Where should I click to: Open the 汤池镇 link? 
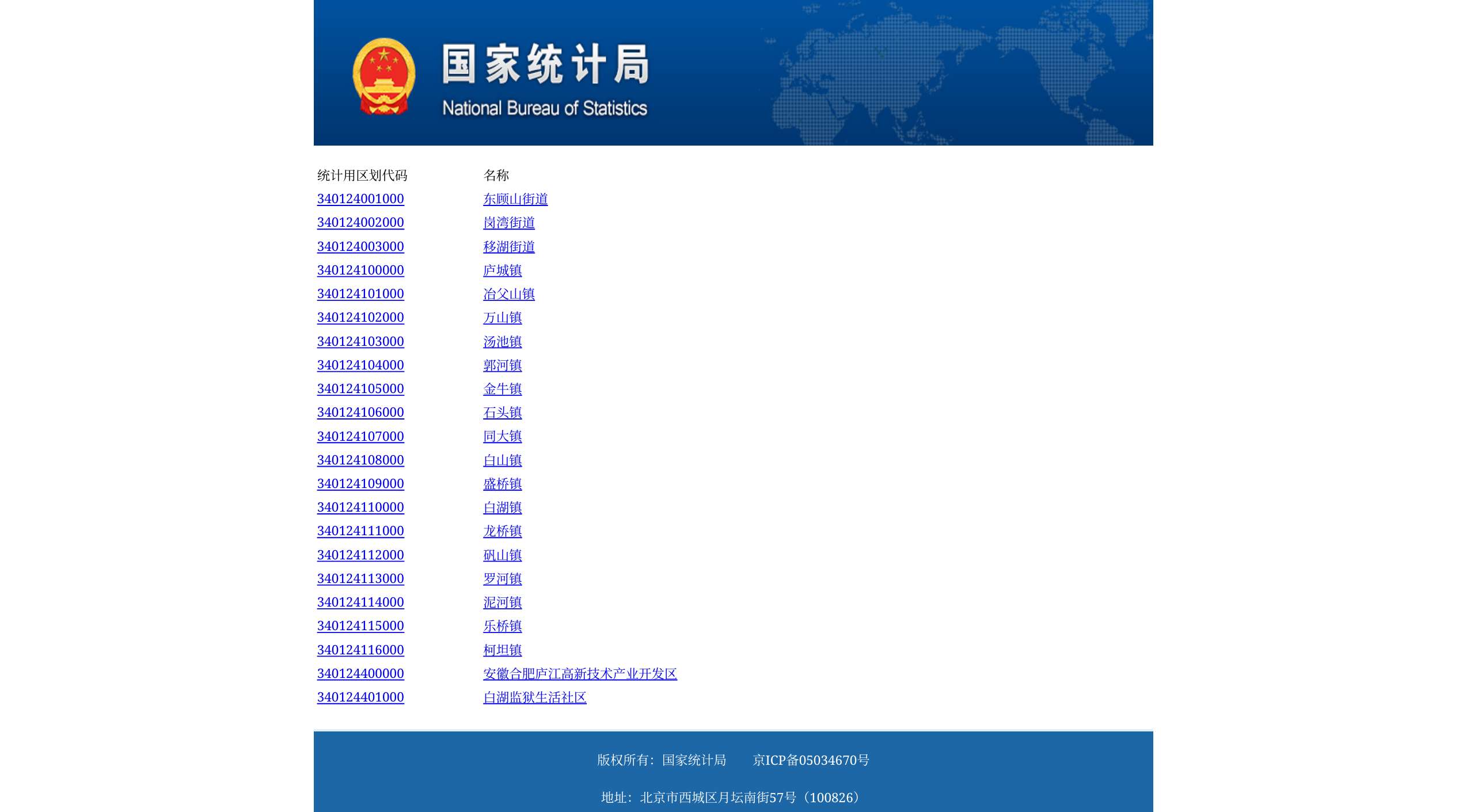tap(502, 342)
